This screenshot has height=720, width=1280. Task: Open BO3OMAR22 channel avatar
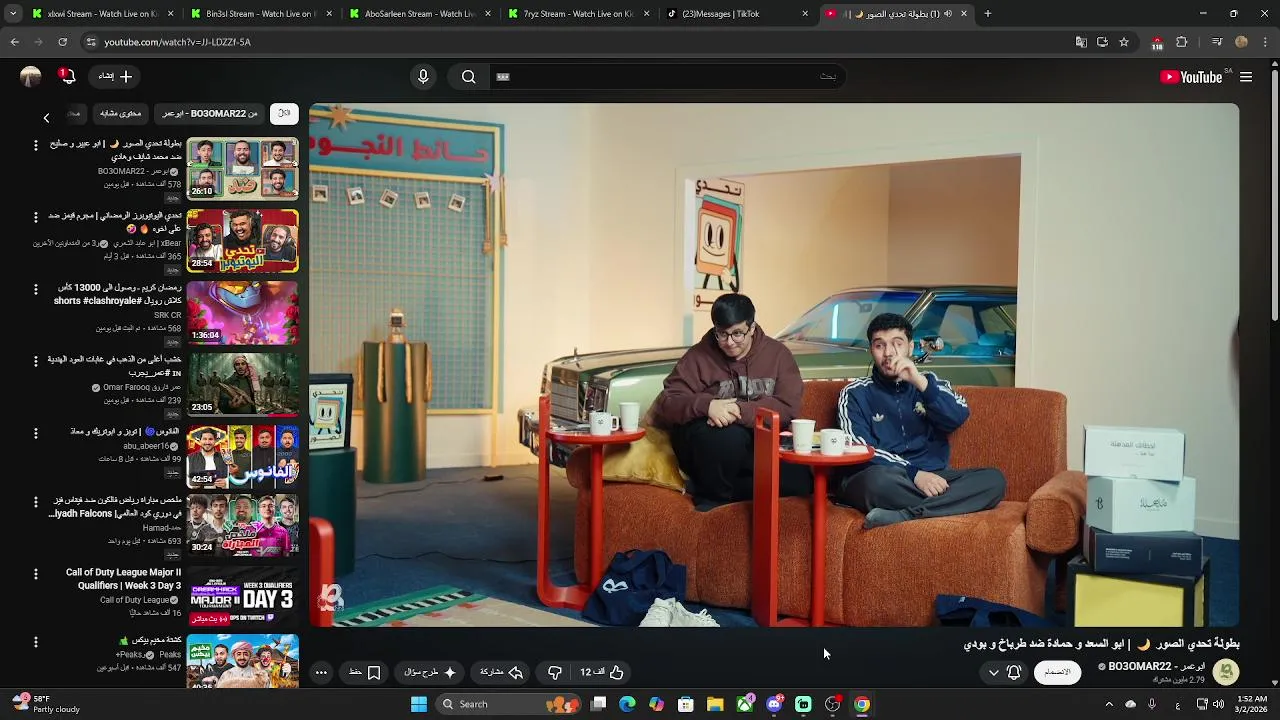[1225, 672]
